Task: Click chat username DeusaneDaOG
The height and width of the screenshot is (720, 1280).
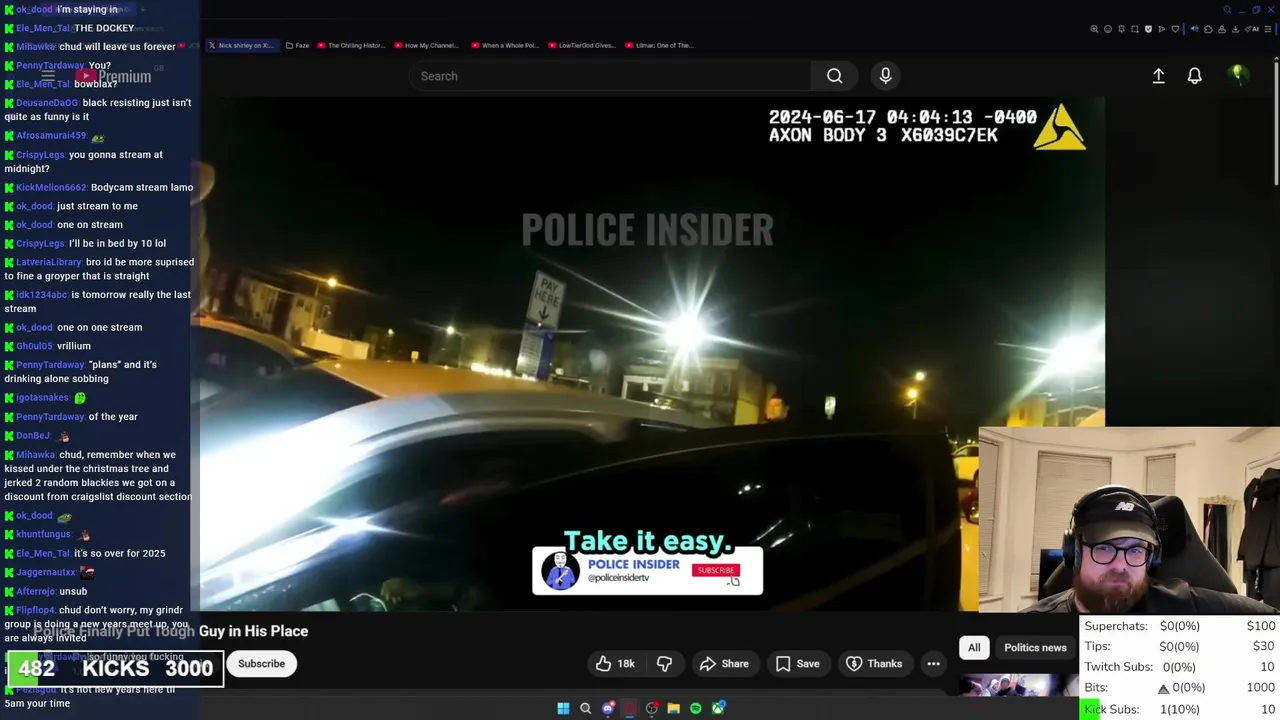Action: click(x=46, y=102)
